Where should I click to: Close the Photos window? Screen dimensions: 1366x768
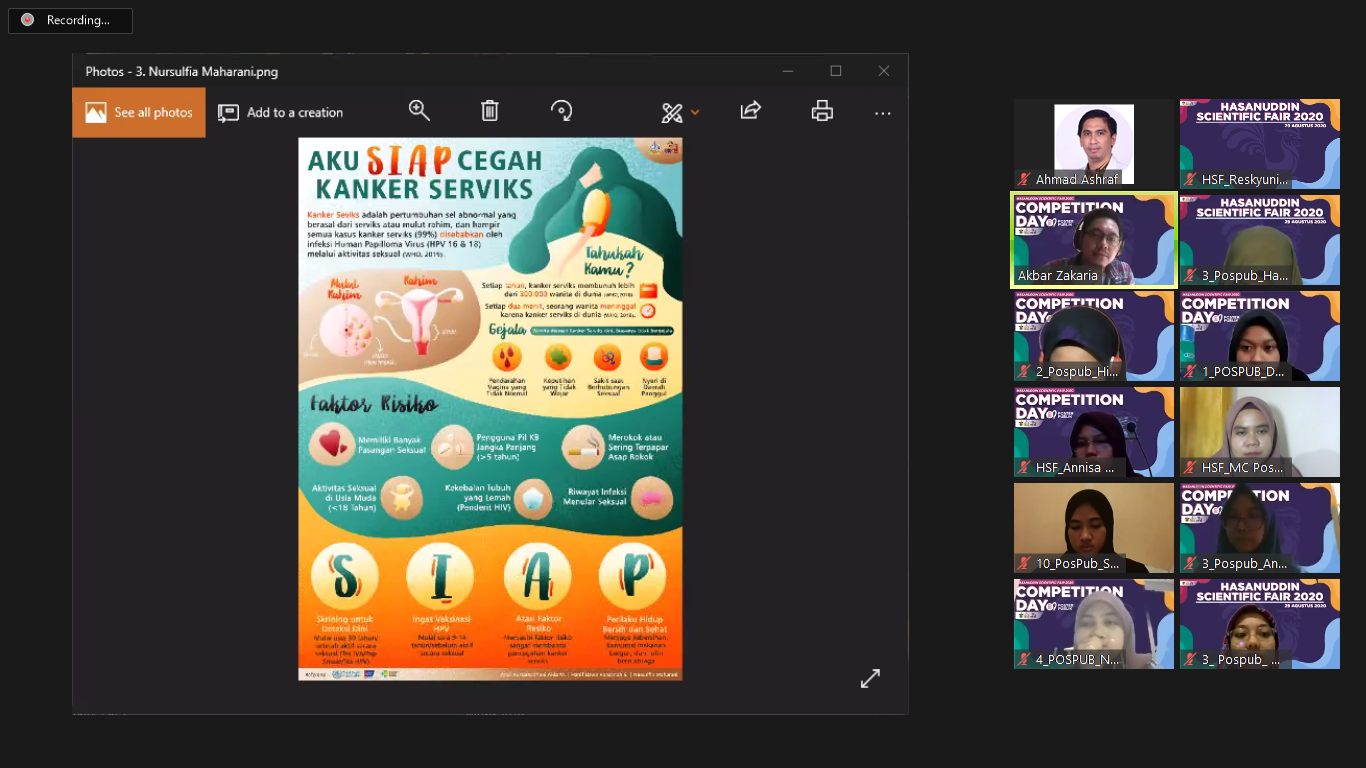tap(884, 71)
